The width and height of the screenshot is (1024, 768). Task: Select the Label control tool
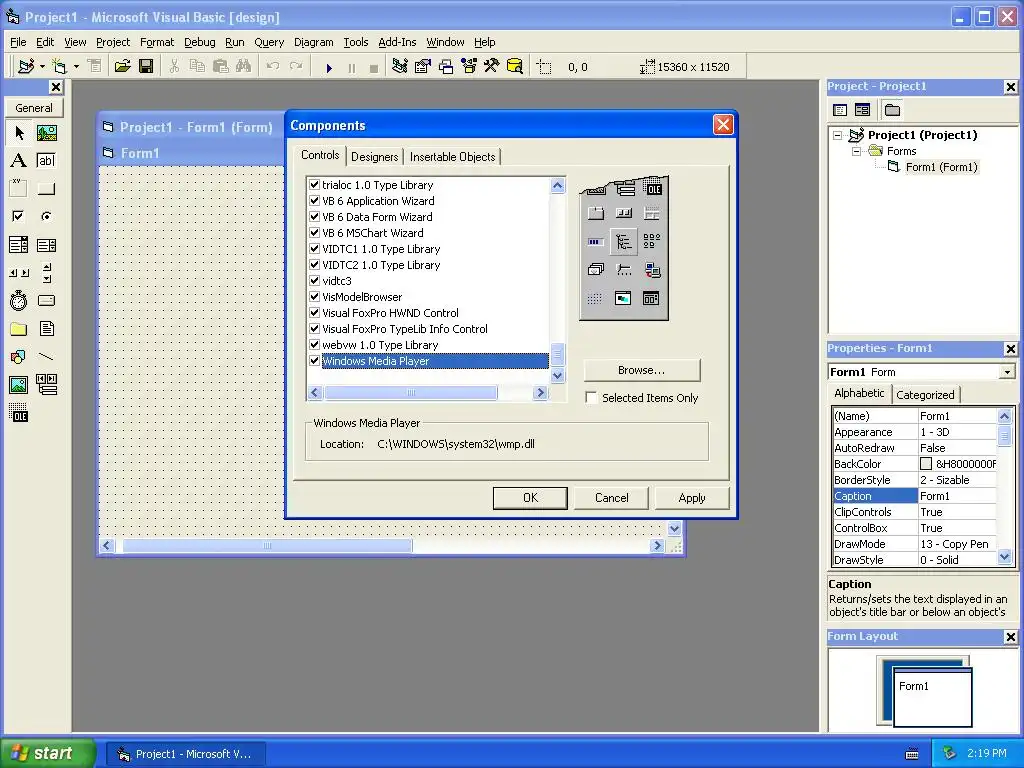pyautogui.click(x=19, y=161)
